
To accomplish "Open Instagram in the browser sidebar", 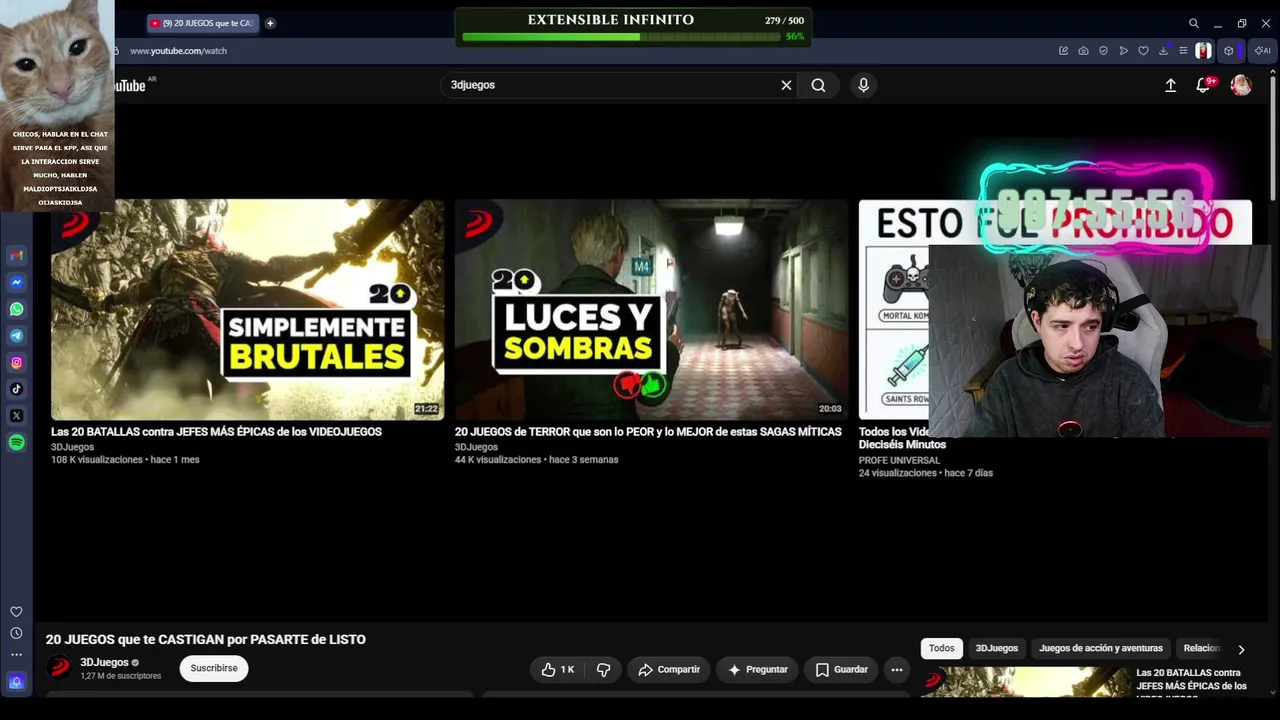I will [x=17, y=363].
